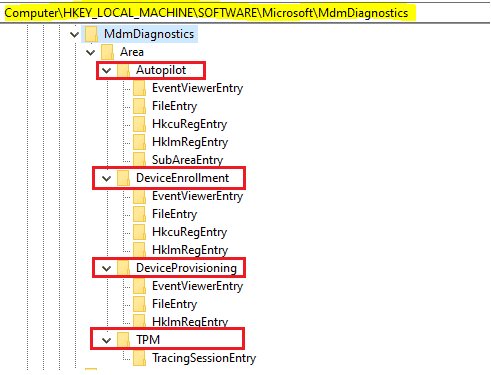Select the DeviceEnrollment key label
The height and width of the screenshot is (375, 491).
tap(182, 178)
